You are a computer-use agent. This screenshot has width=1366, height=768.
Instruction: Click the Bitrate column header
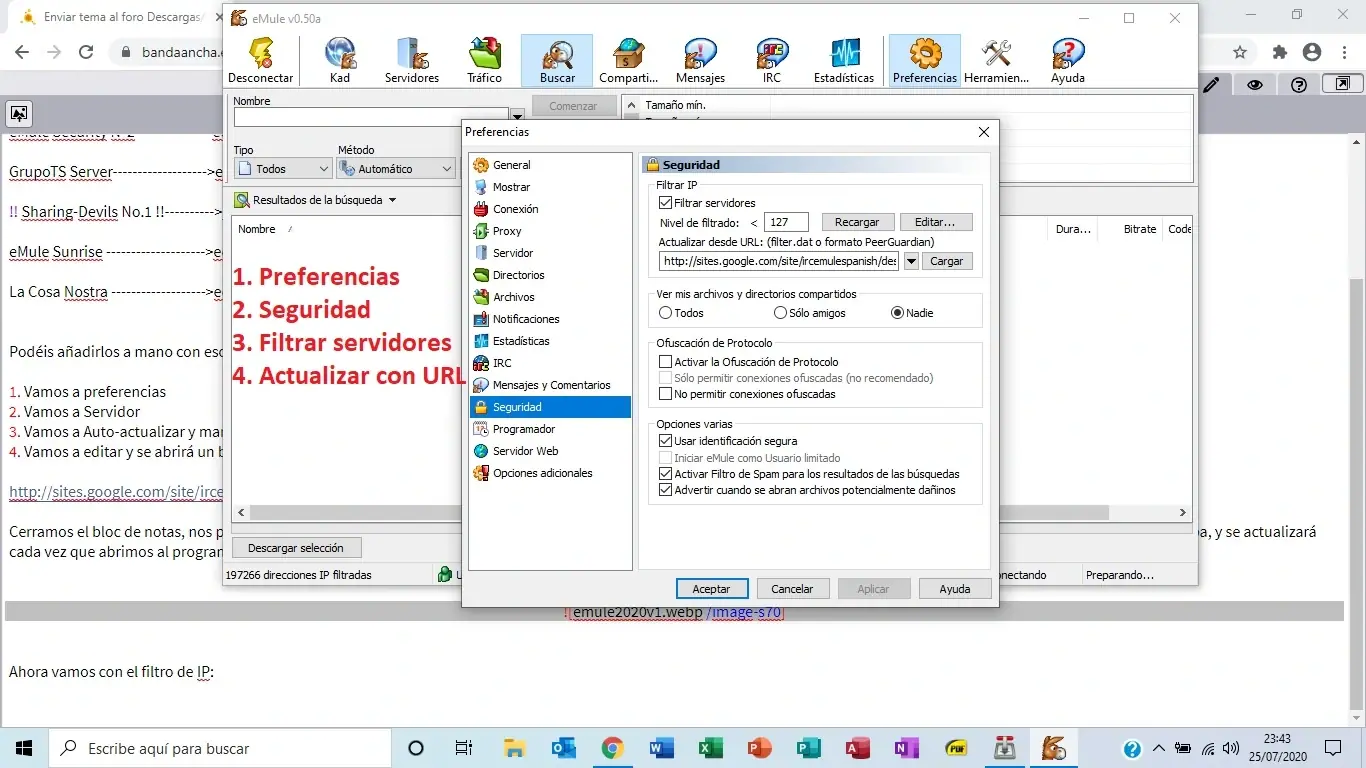coord(1140,229)
